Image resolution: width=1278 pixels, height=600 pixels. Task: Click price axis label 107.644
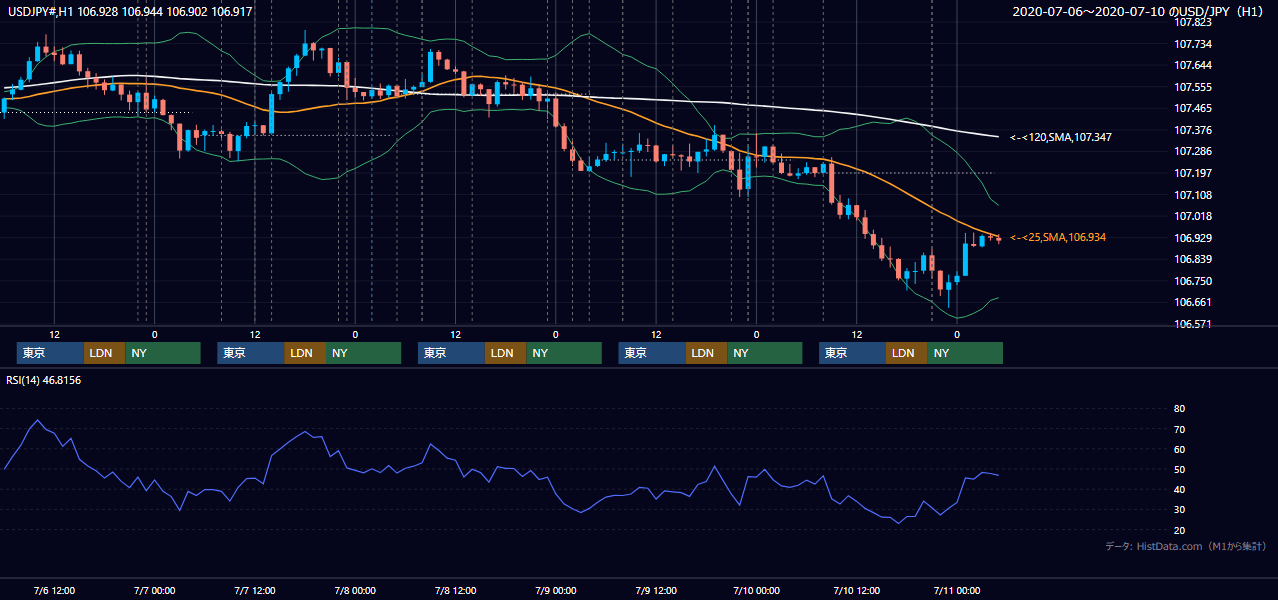point(1193,65)
